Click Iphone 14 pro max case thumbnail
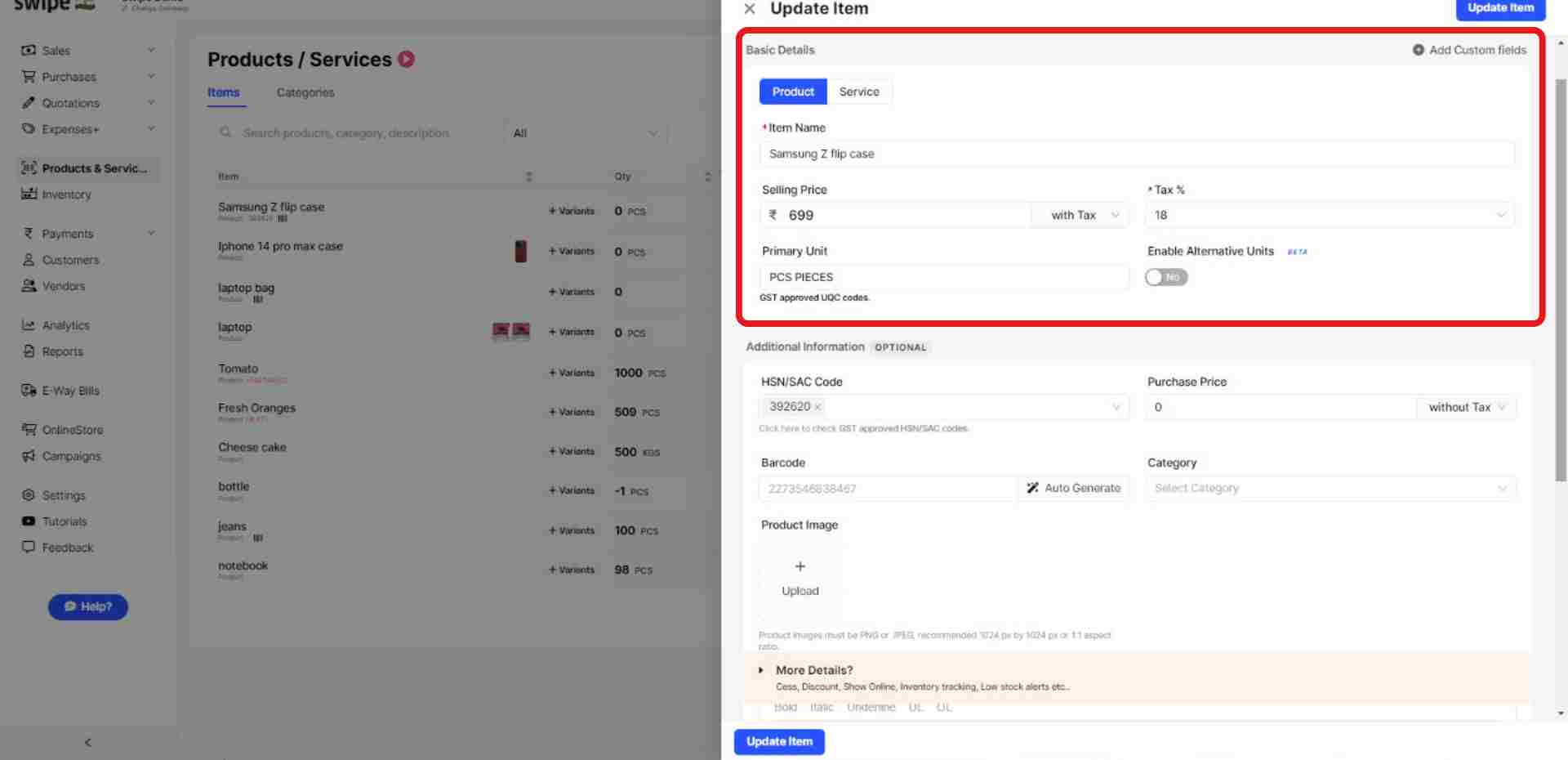This screenshot has height=760, width=1568. click(x=520, y=251)
